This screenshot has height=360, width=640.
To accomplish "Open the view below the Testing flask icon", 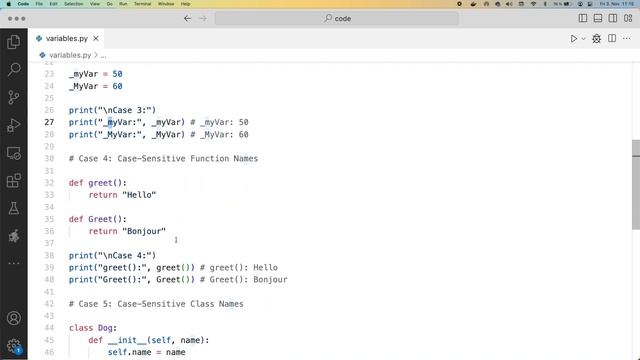I will pos(13,236).
